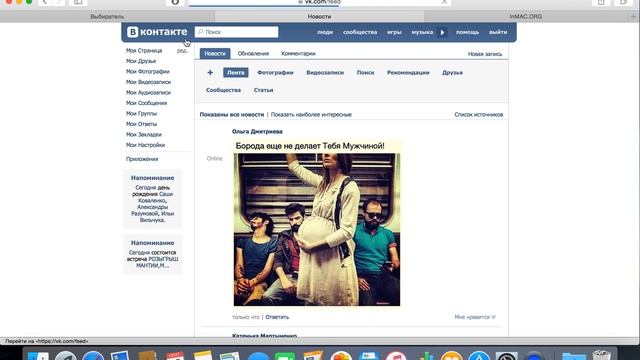Click the VKontakte logo in the header
This screenshot has width=640, height=360.
coord(157,32)
